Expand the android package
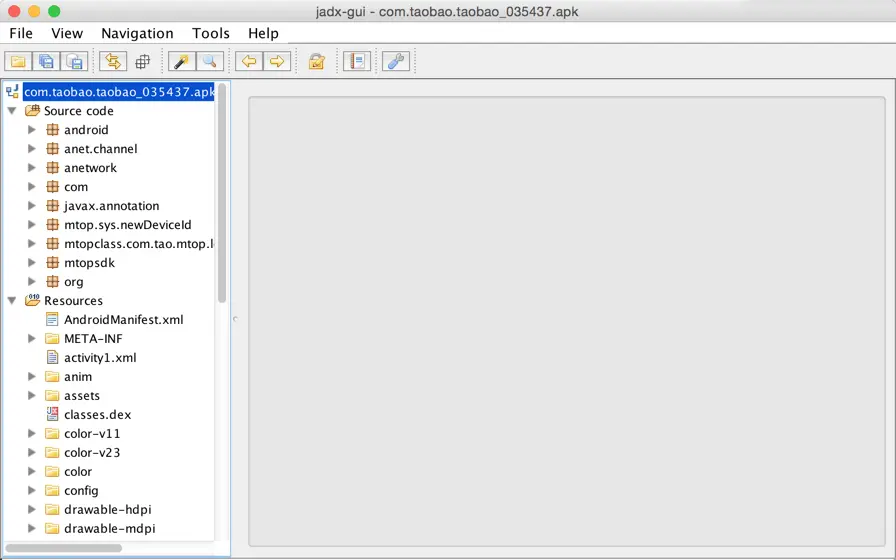 tap(32, 130)
